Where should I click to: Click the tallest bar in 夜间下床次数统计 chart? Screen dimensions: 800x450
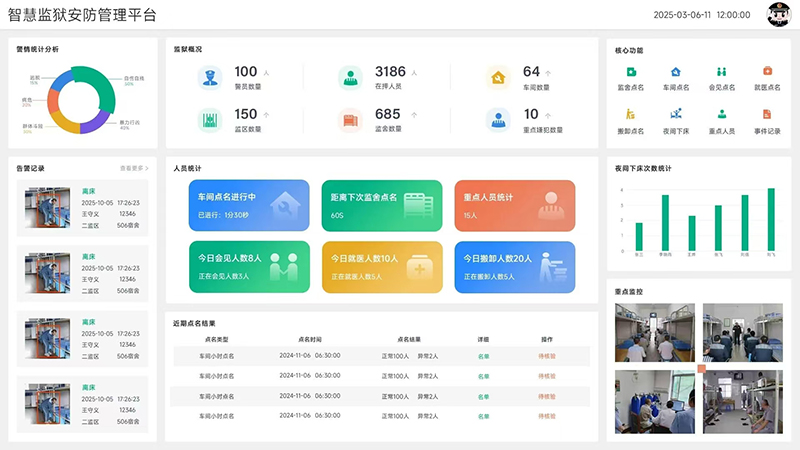[x=771, y=218]
